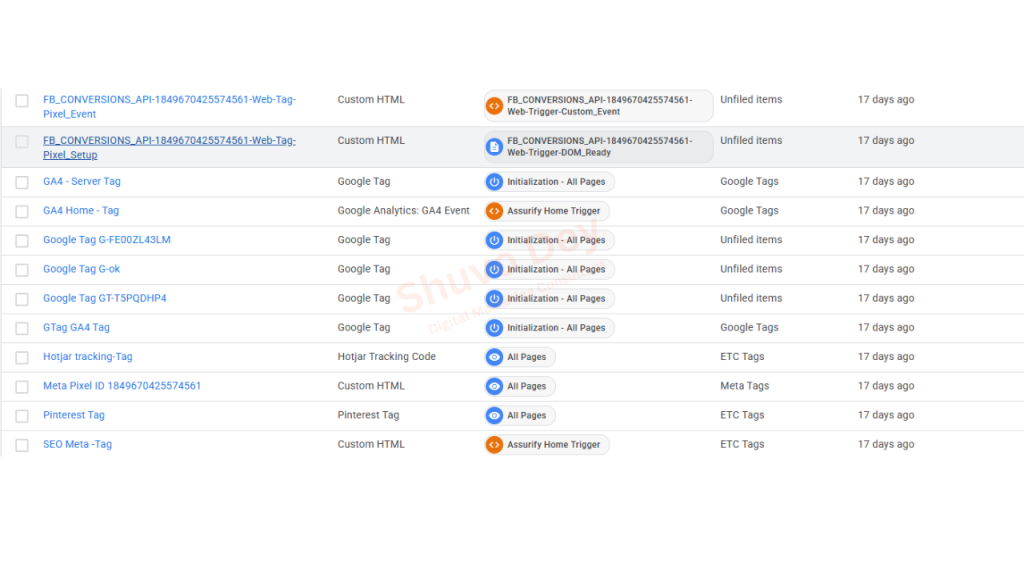Open the Pinterest Tag link
The height and width of the screenshot is (576, 1024).
pyautogui.click(x=74, y=415)
